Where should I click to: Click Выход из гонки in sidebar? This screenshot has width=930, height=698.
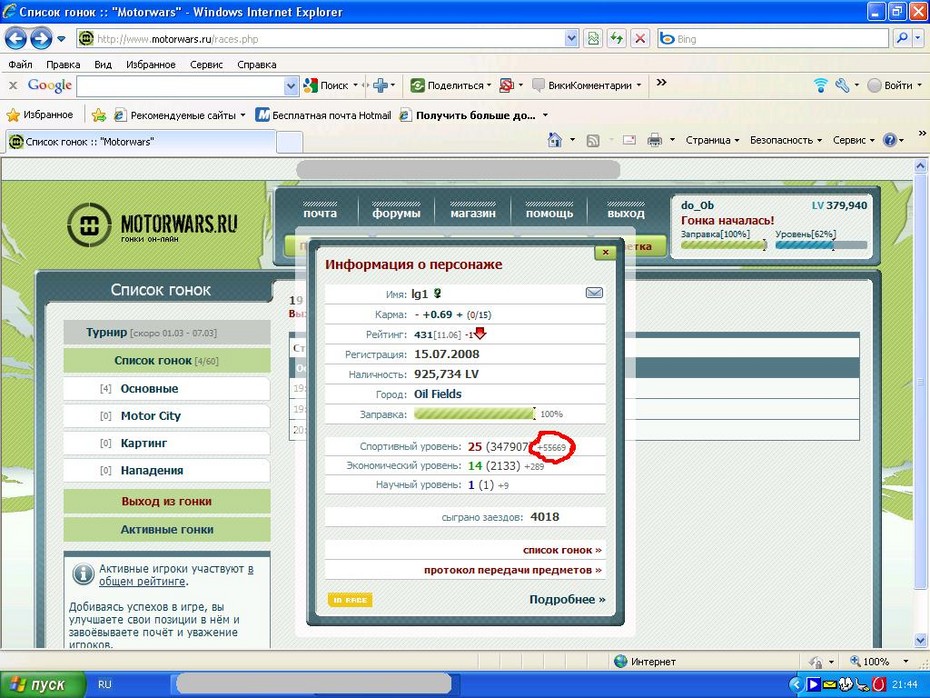(167, 501)
